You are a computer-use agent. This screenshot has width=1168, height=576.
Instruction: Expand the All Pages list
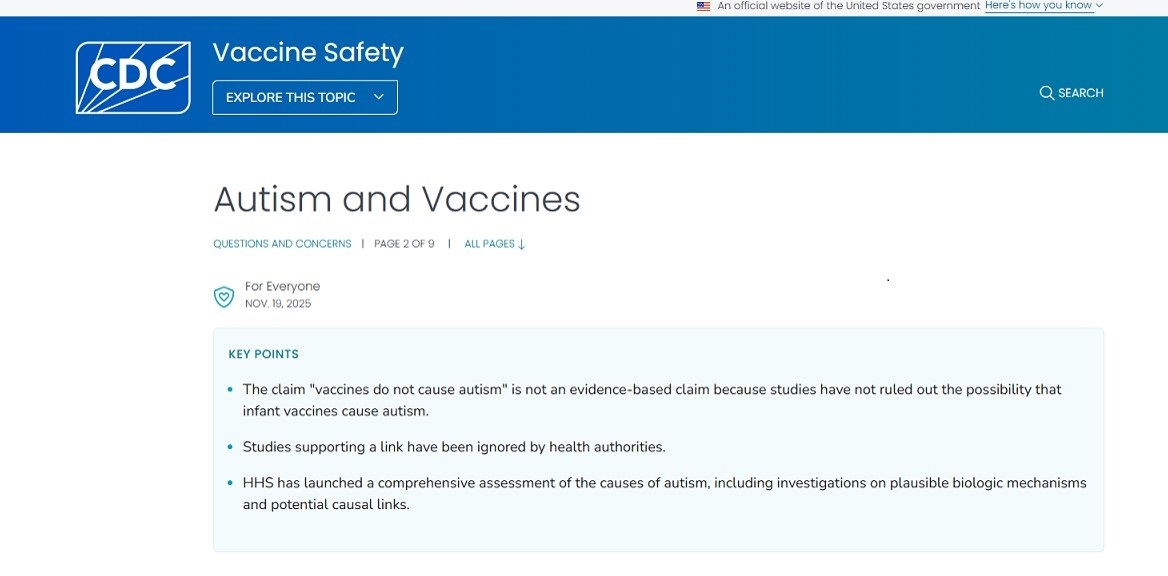[x=489, y=244]
